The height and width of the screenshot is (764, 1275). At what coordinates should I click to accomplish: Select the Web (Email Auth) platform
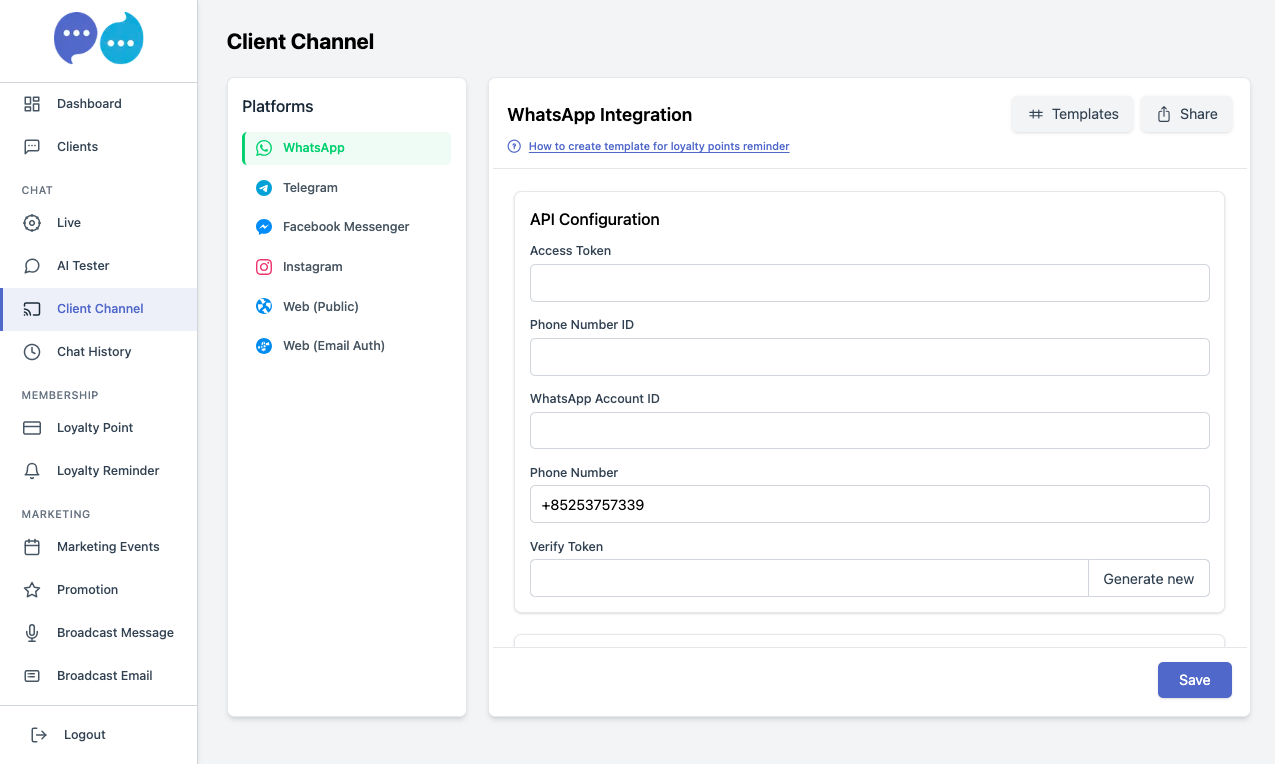346,346
